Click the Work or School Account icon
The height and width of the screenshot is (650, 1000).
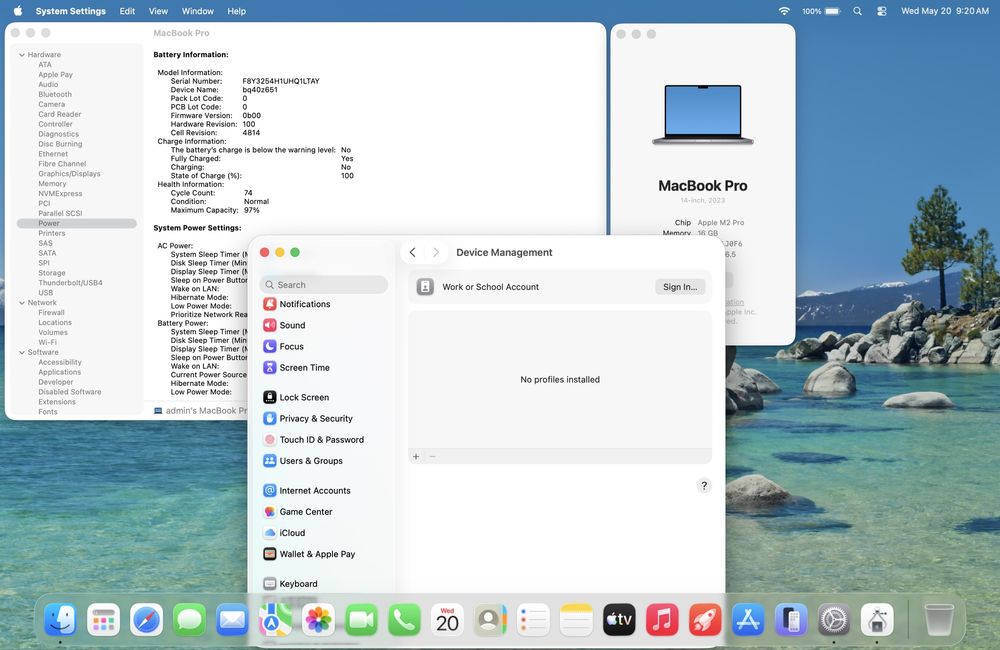[x=425, y=287]
